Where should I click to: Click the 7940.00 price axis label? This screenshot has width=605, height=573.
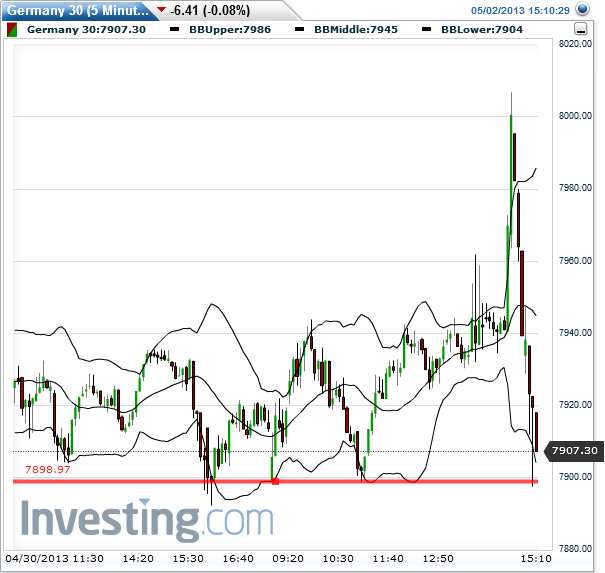pyautogui.click(x=575, y=333)
